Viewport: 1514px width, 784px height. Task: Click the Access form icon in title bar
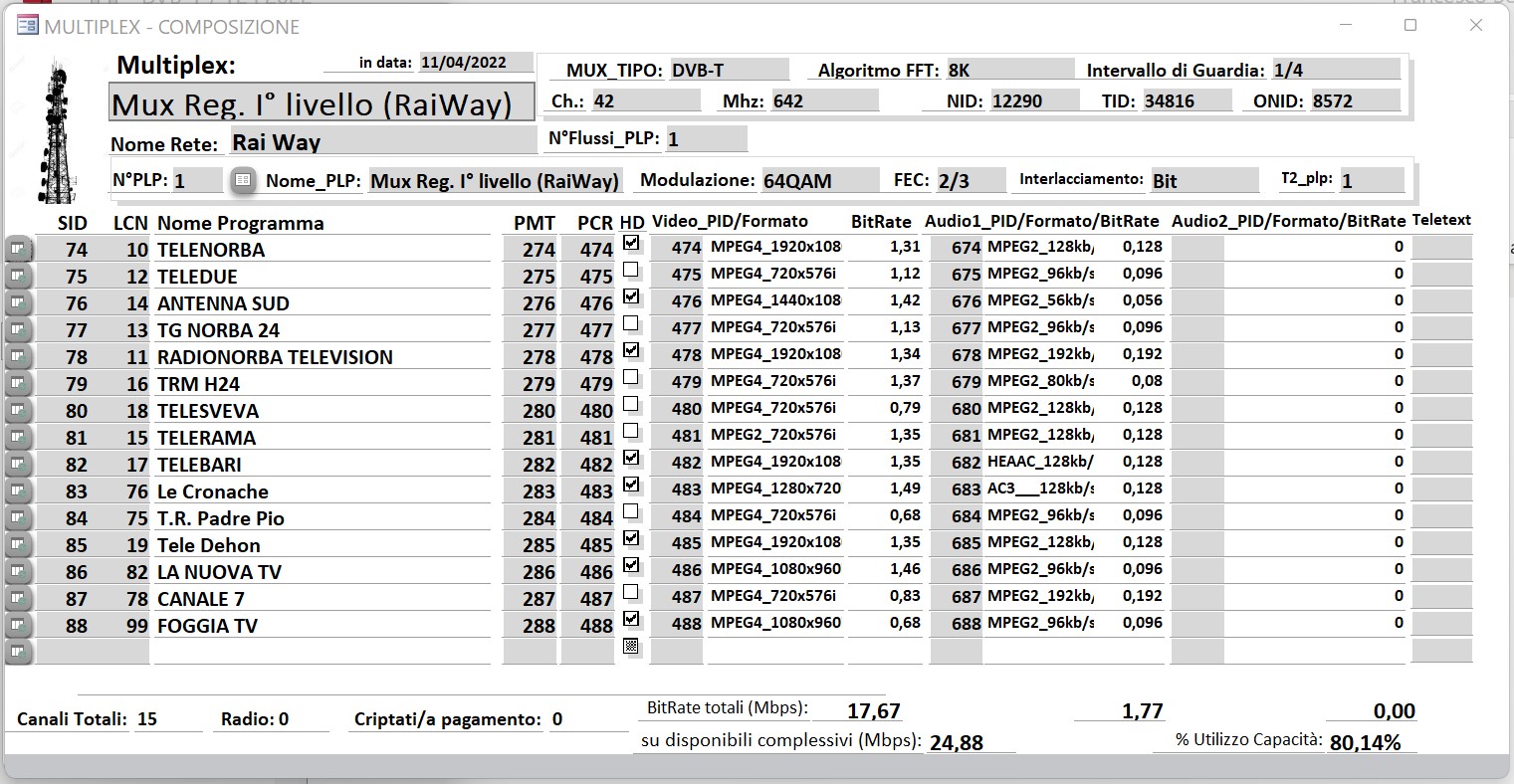click(28, 27)
